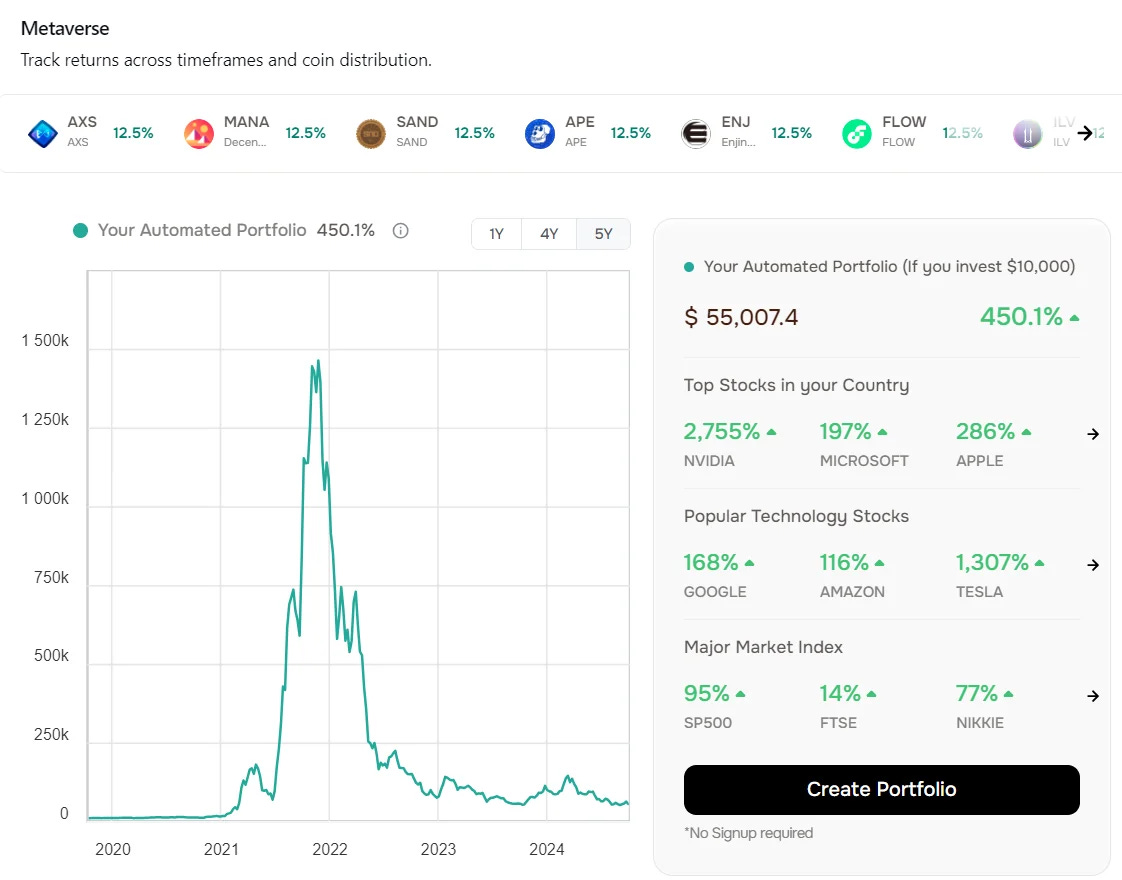Click the AXS coin logo icon

42,134
